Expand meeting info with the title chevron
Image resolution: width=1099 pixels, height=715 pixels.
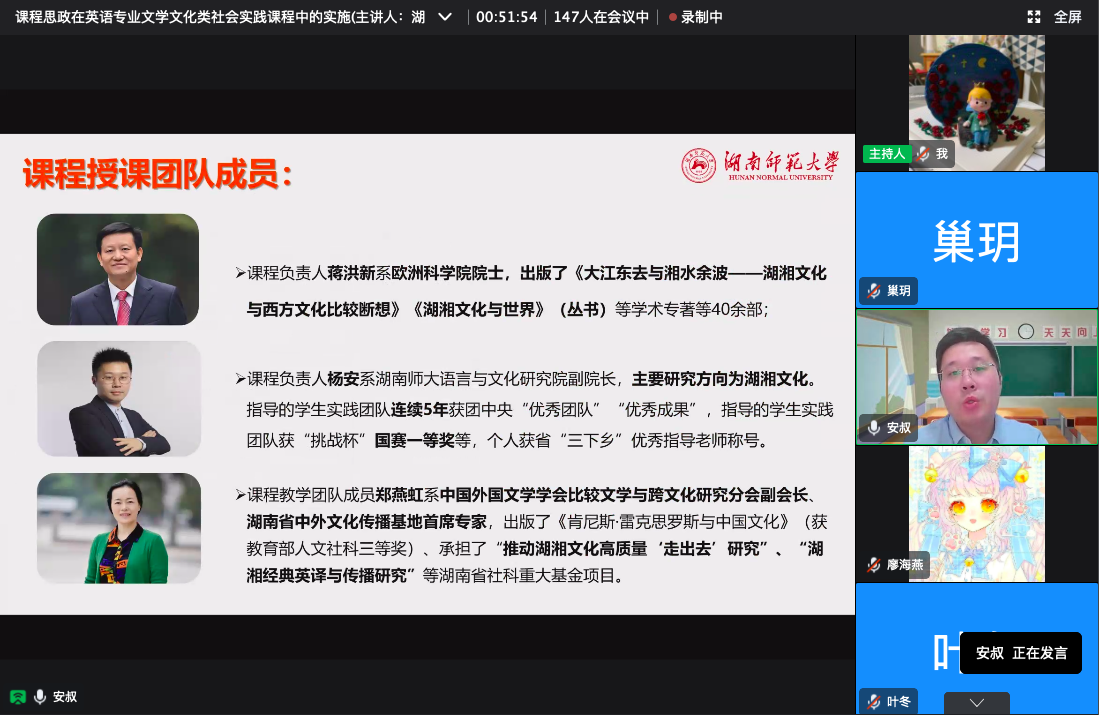coord(445,17)
